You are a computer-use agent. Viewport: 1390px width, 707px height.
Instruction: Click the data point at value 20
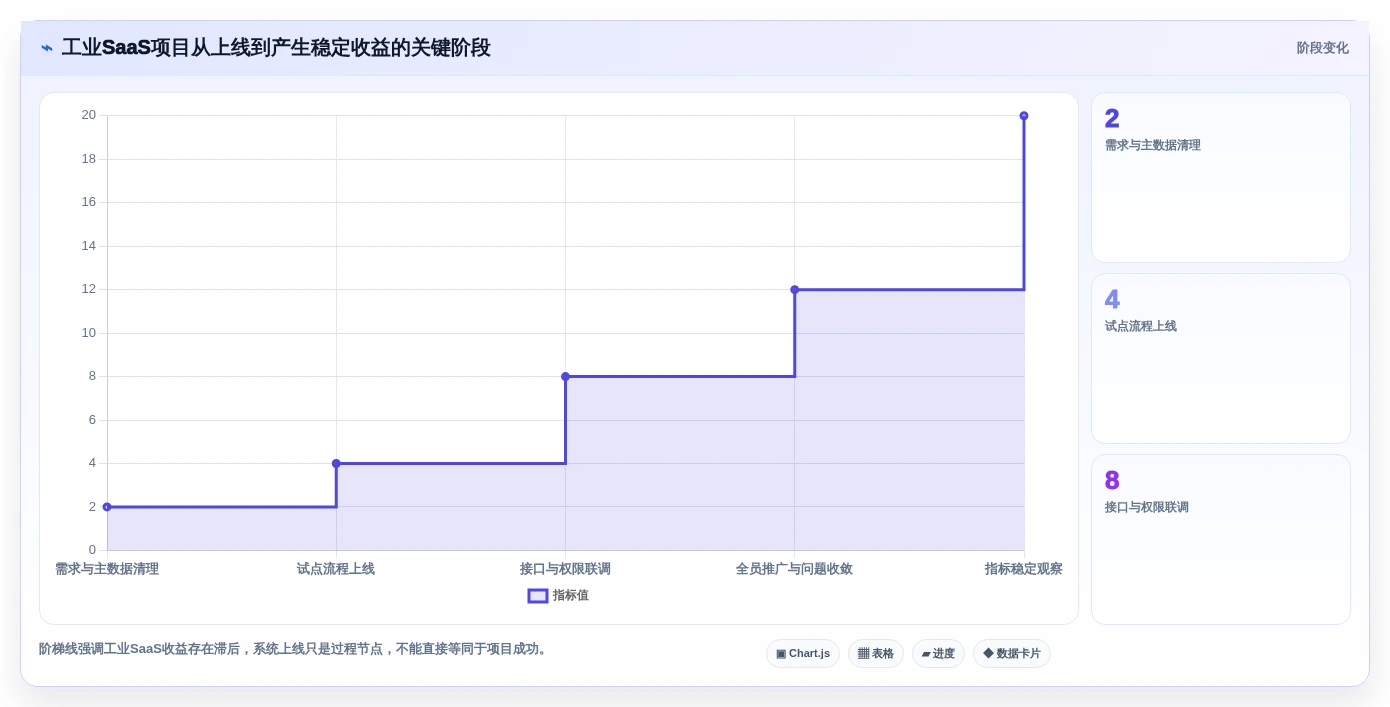(x=1024, y=116)
